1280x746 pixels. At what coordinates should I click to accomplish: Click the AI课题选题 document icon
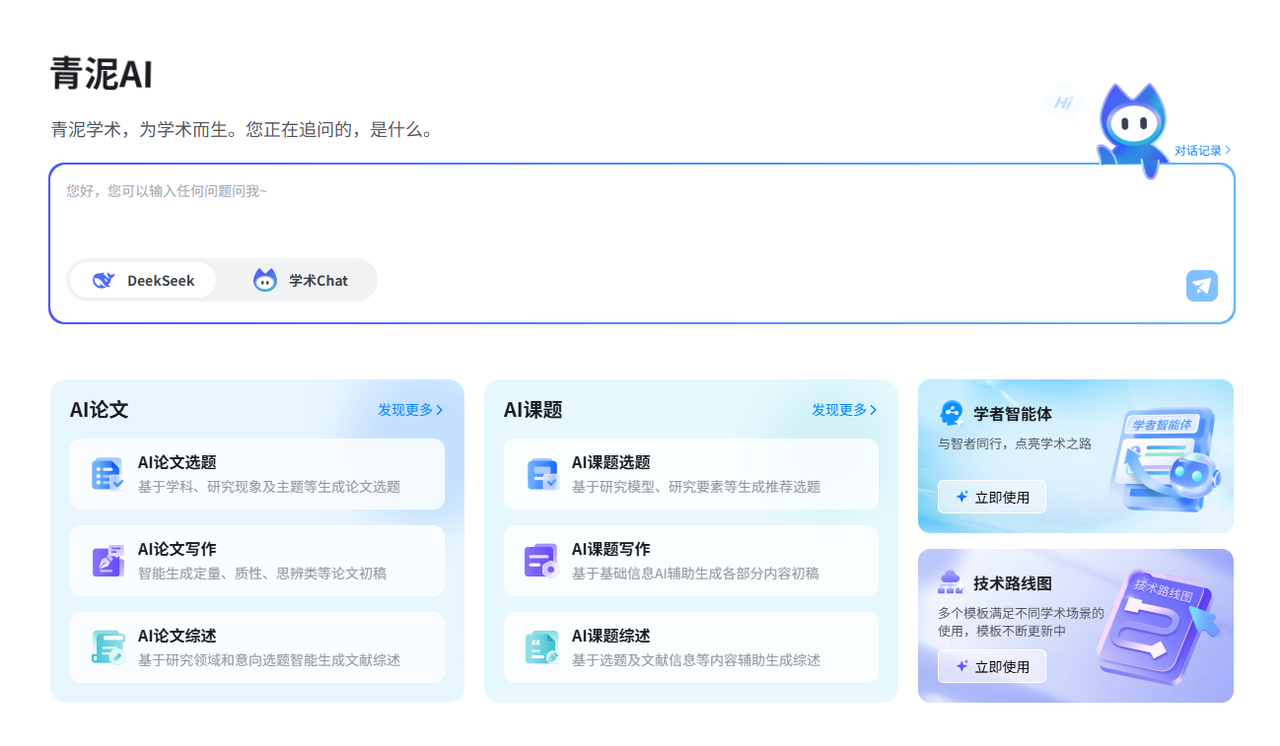tap(542, 474)
